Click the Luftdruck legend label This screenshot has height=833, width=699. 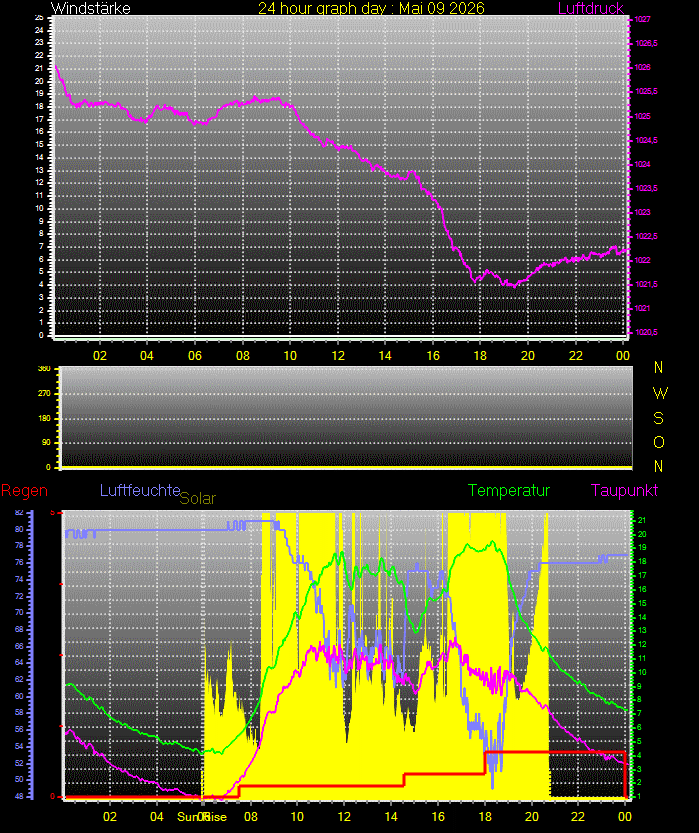[x=591, y=8]
